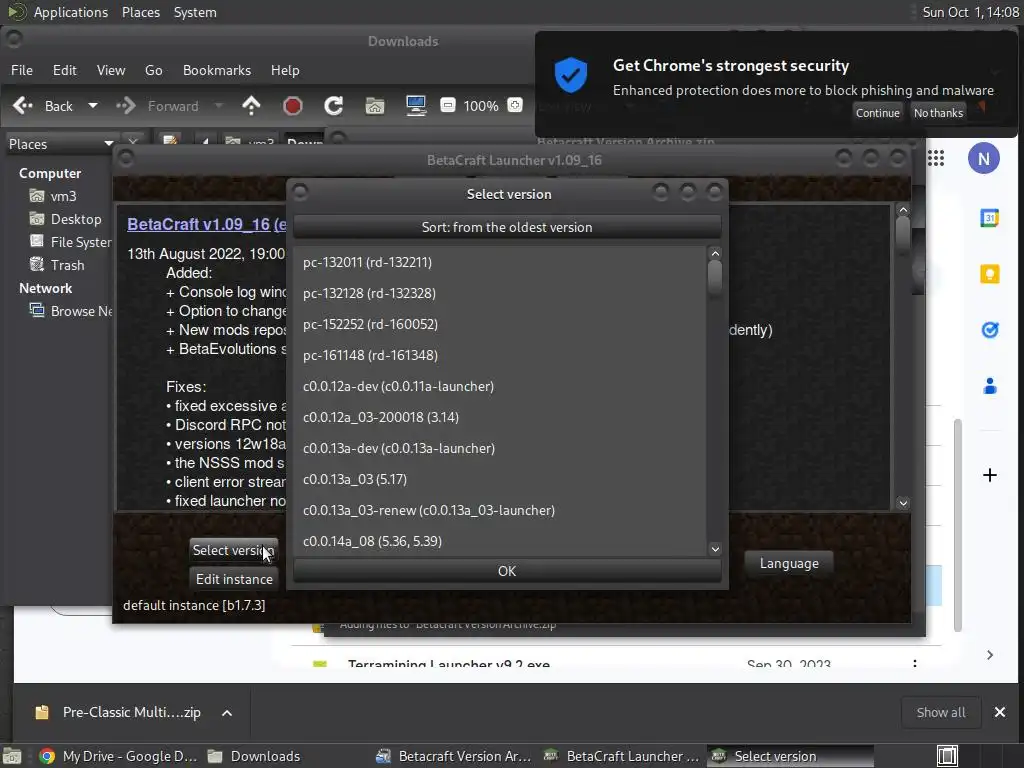Select Desktop in Places sidebar
The image size is (1024, 768).
[65, 219]
